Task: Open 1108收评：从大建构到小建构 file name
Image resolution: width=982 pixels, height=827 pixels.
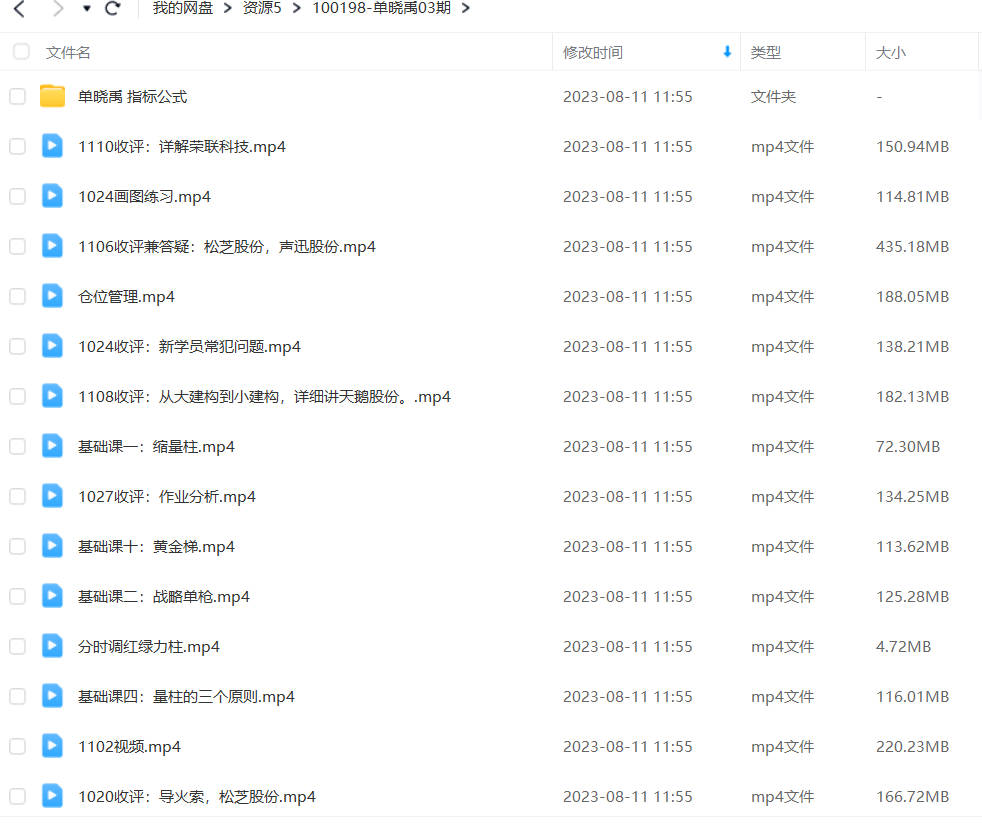Action: (x=264, y=398)
